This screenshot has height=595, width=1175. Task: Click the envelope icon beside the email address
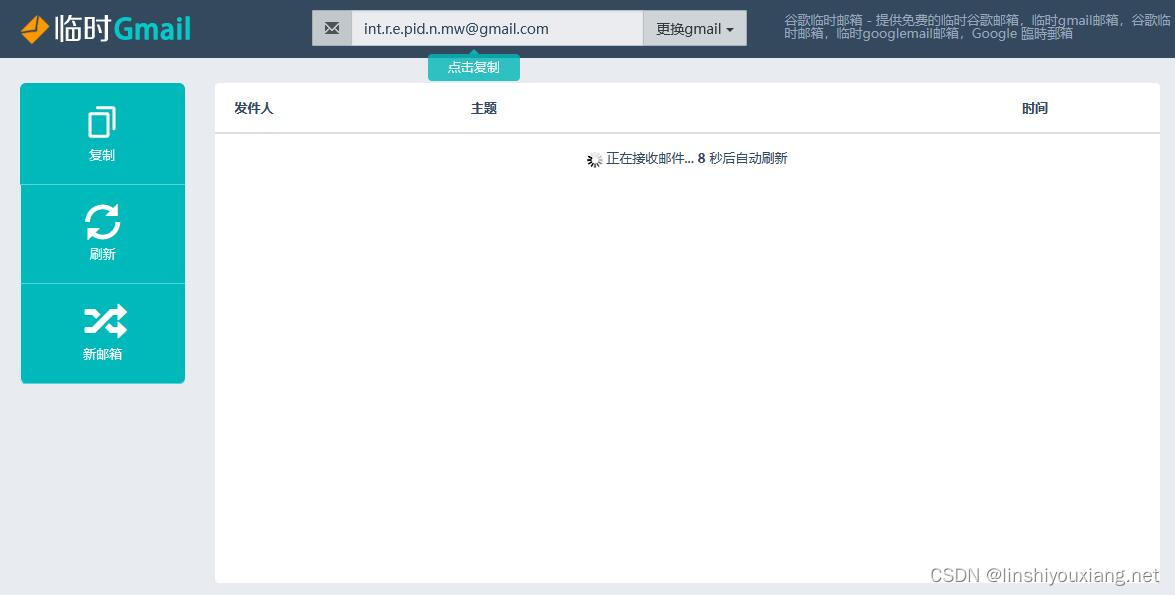(x=332, y=28)
